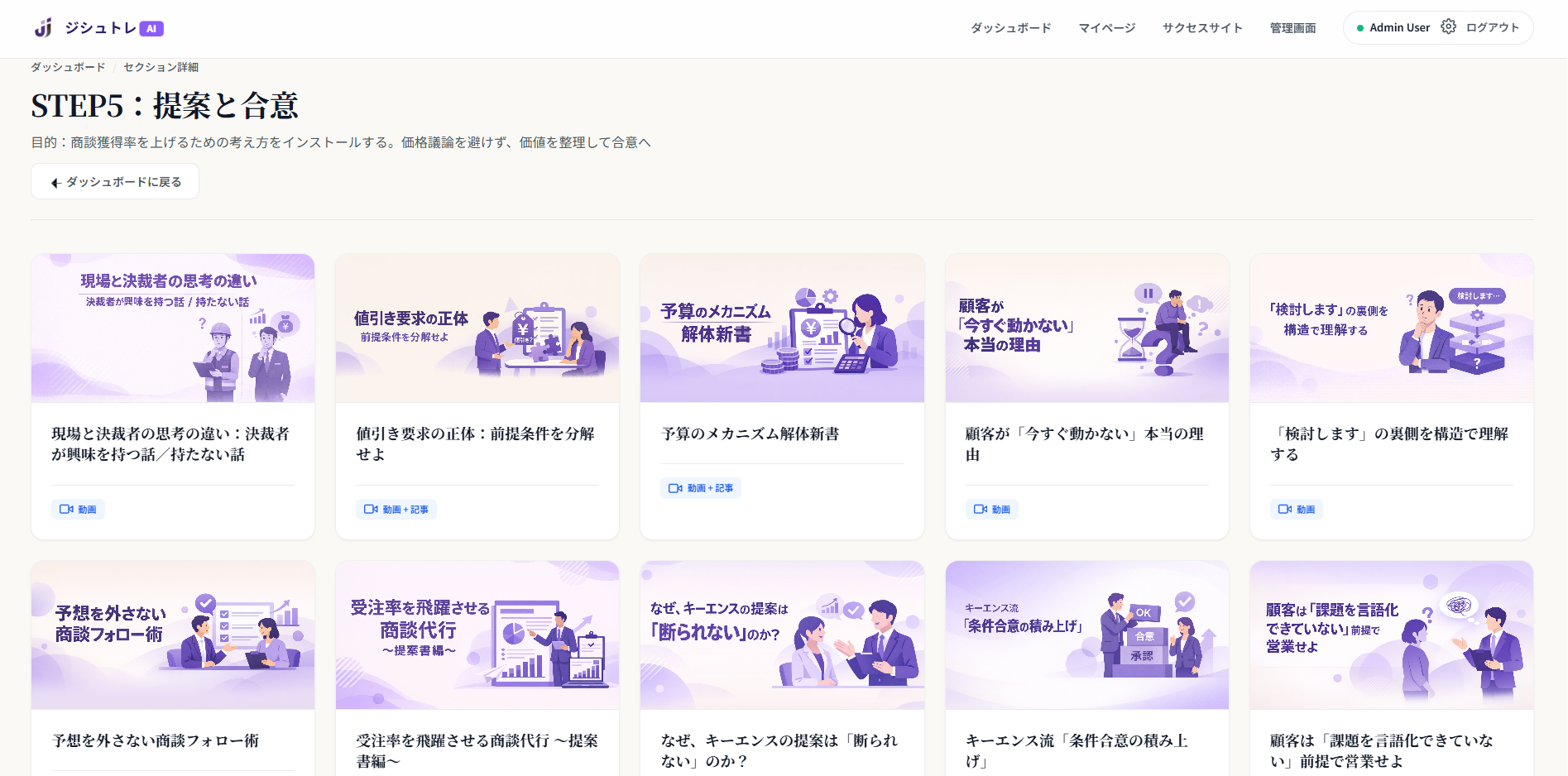Open the マイページ navigation menu item
The width and height of the screenshot is (1568, 776).
coord(1106,27)
